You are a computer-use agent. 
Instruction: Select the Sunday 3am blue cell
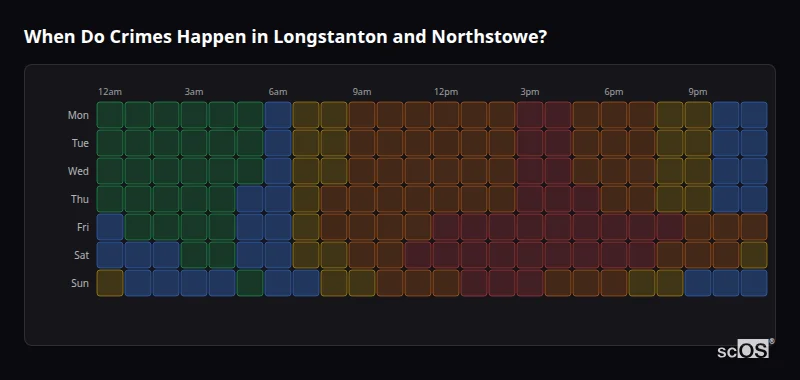tap(194, 283)
